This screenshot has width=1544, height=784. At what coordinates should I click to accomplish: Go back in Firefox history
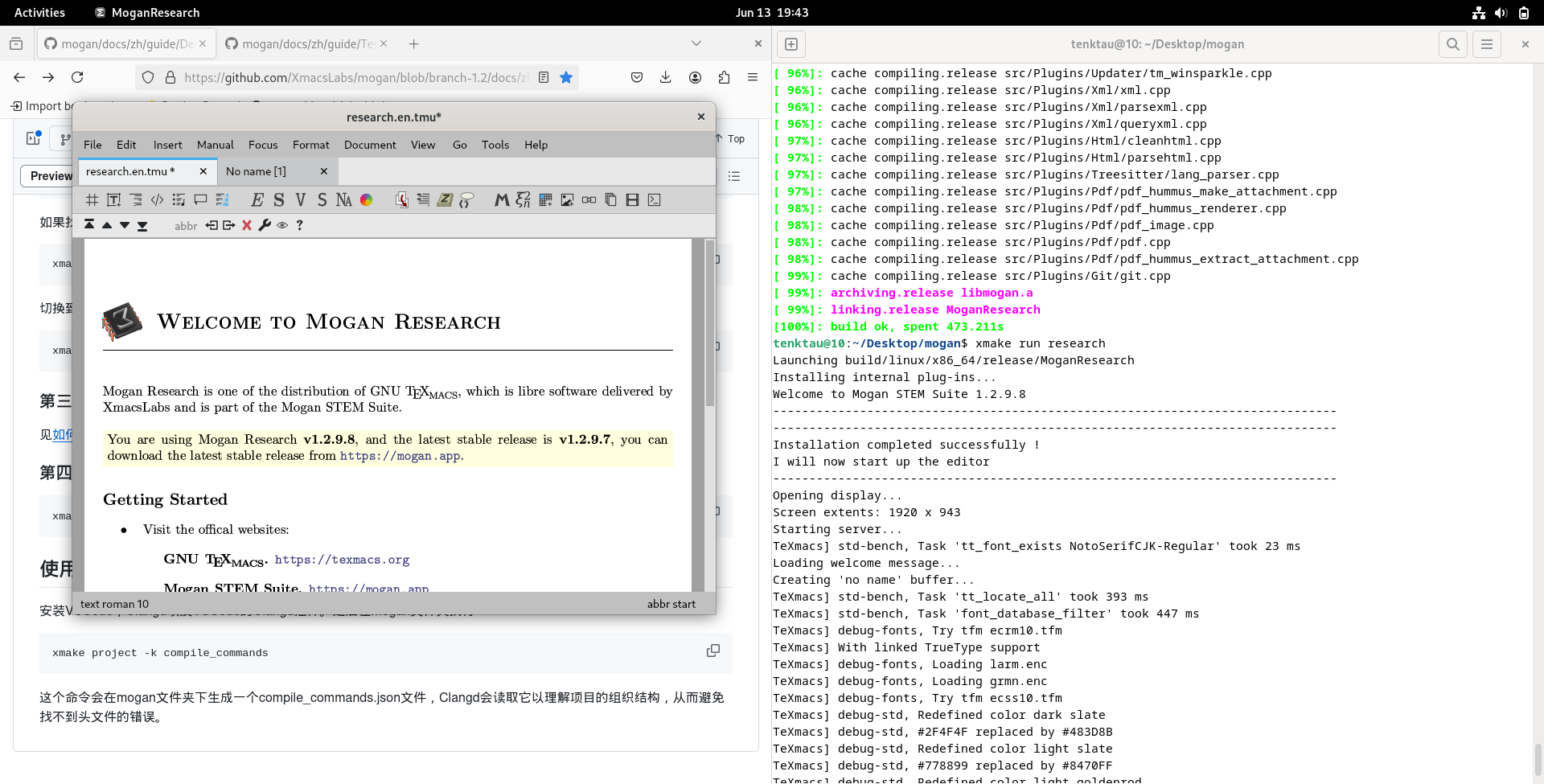19,77
